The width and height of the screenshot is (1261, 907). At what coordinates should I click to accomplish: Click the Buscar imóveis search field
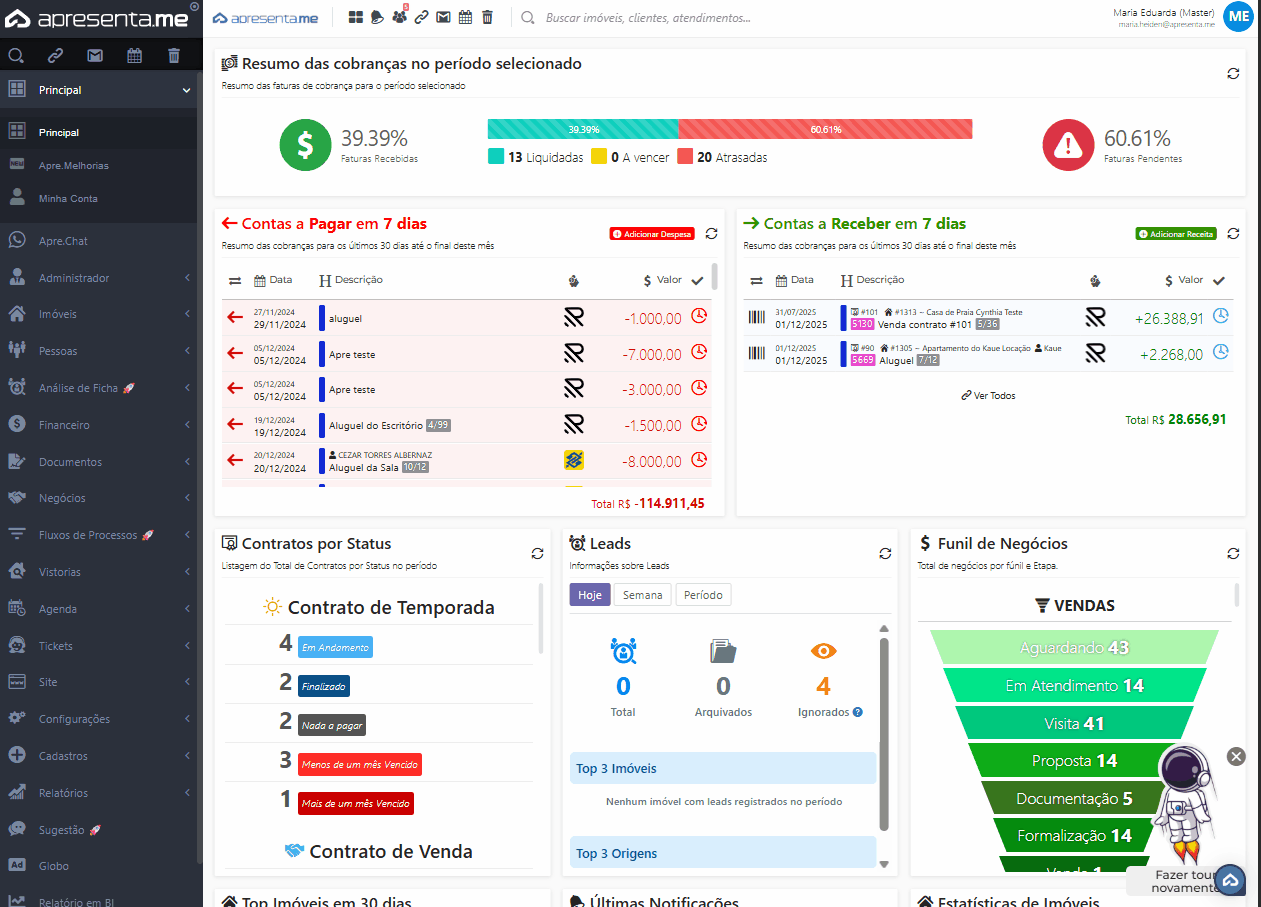[650, 18]
